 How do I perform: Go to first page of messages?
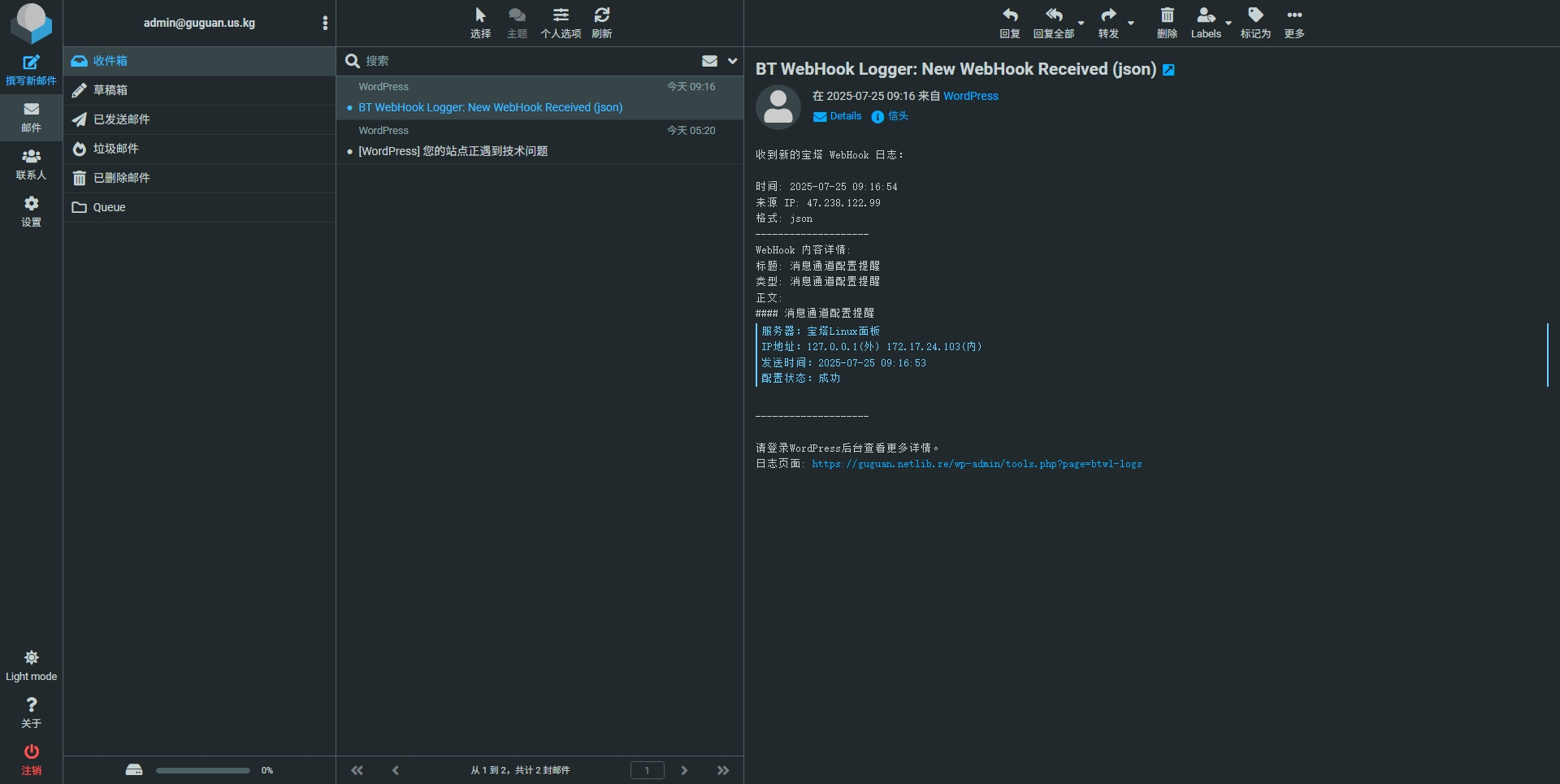coord(357,770)
